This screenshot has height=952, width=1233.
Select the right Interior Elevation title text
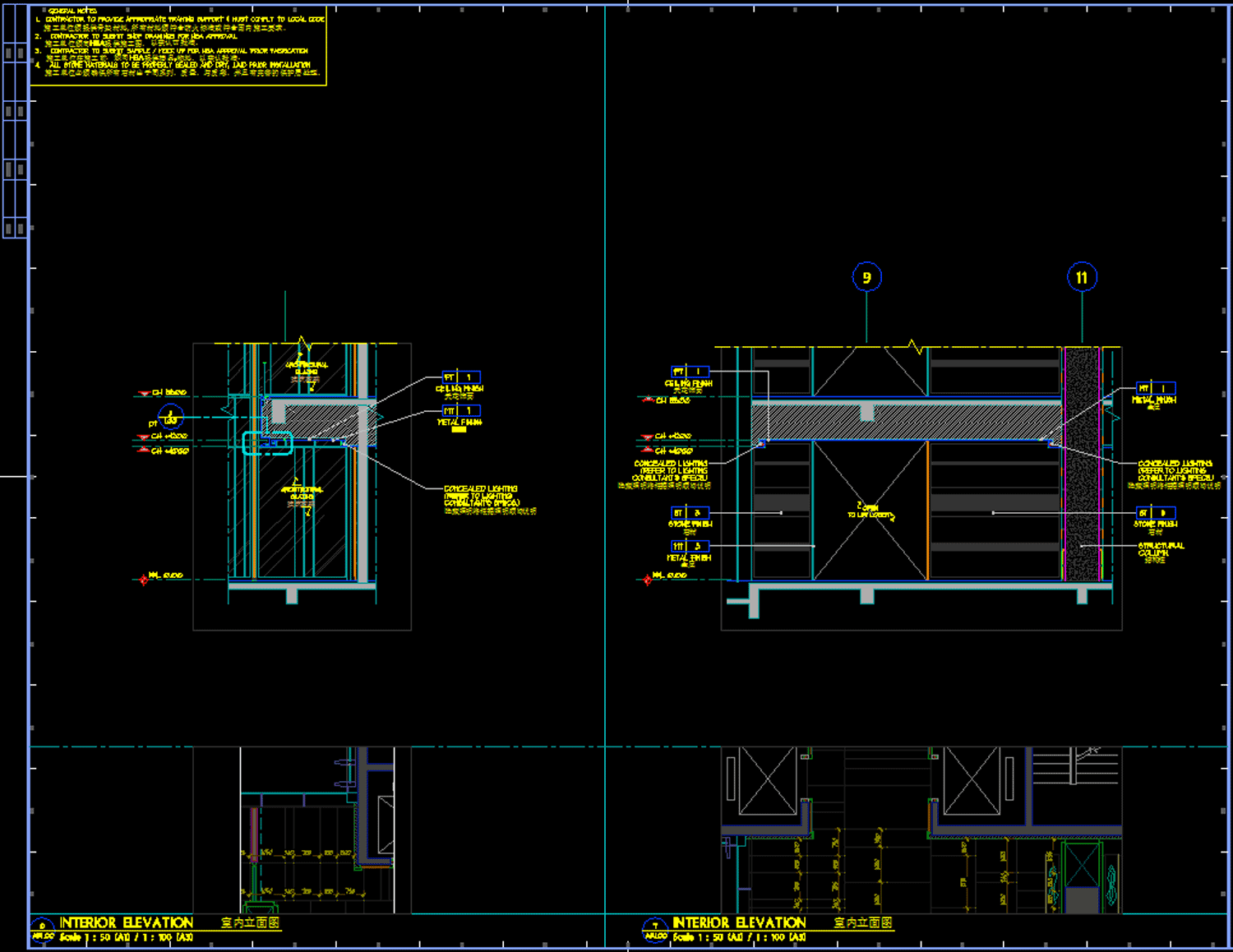tap(739, 922)
